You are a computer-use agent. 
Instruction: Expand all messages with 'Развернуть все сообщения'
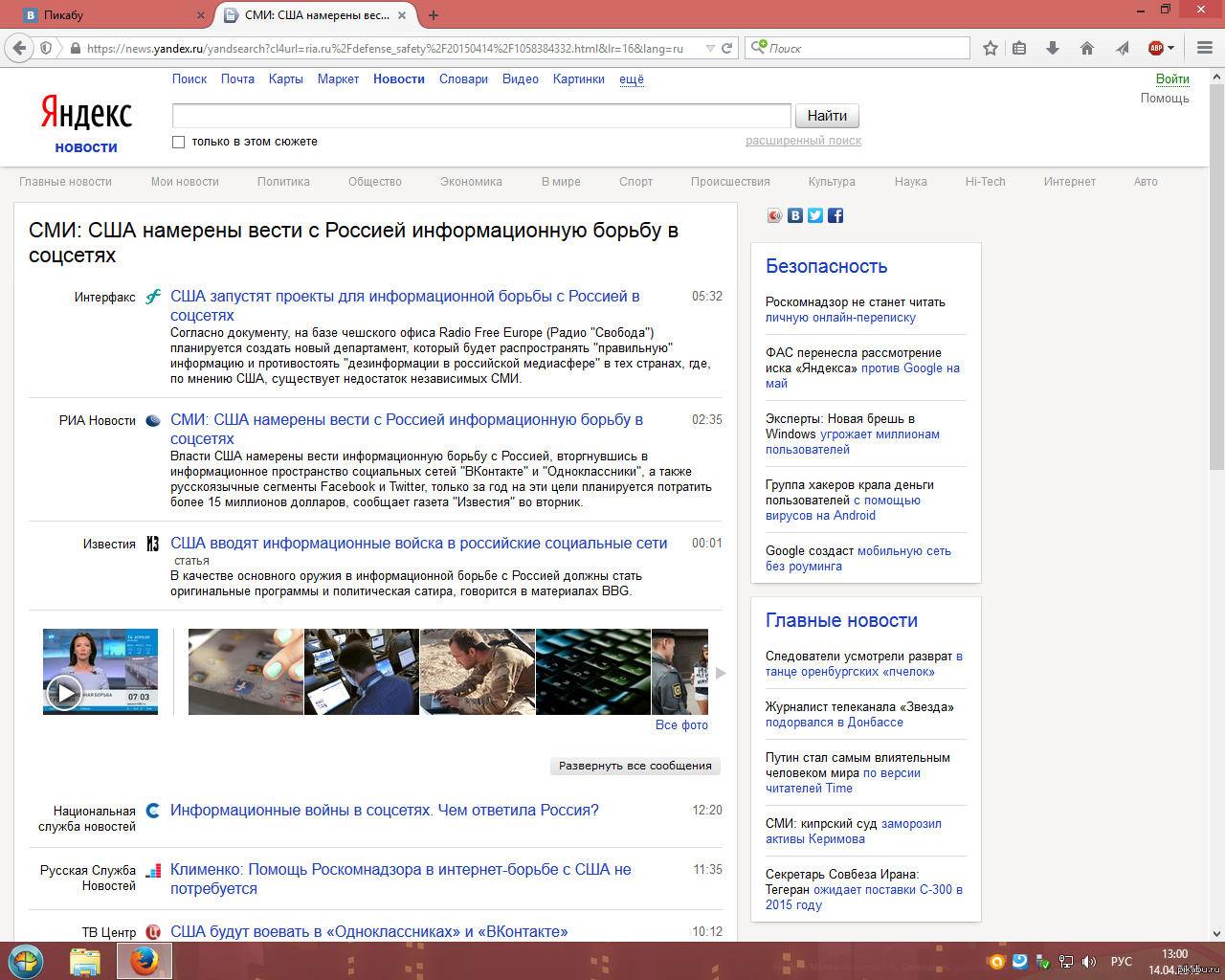[635, 766]
